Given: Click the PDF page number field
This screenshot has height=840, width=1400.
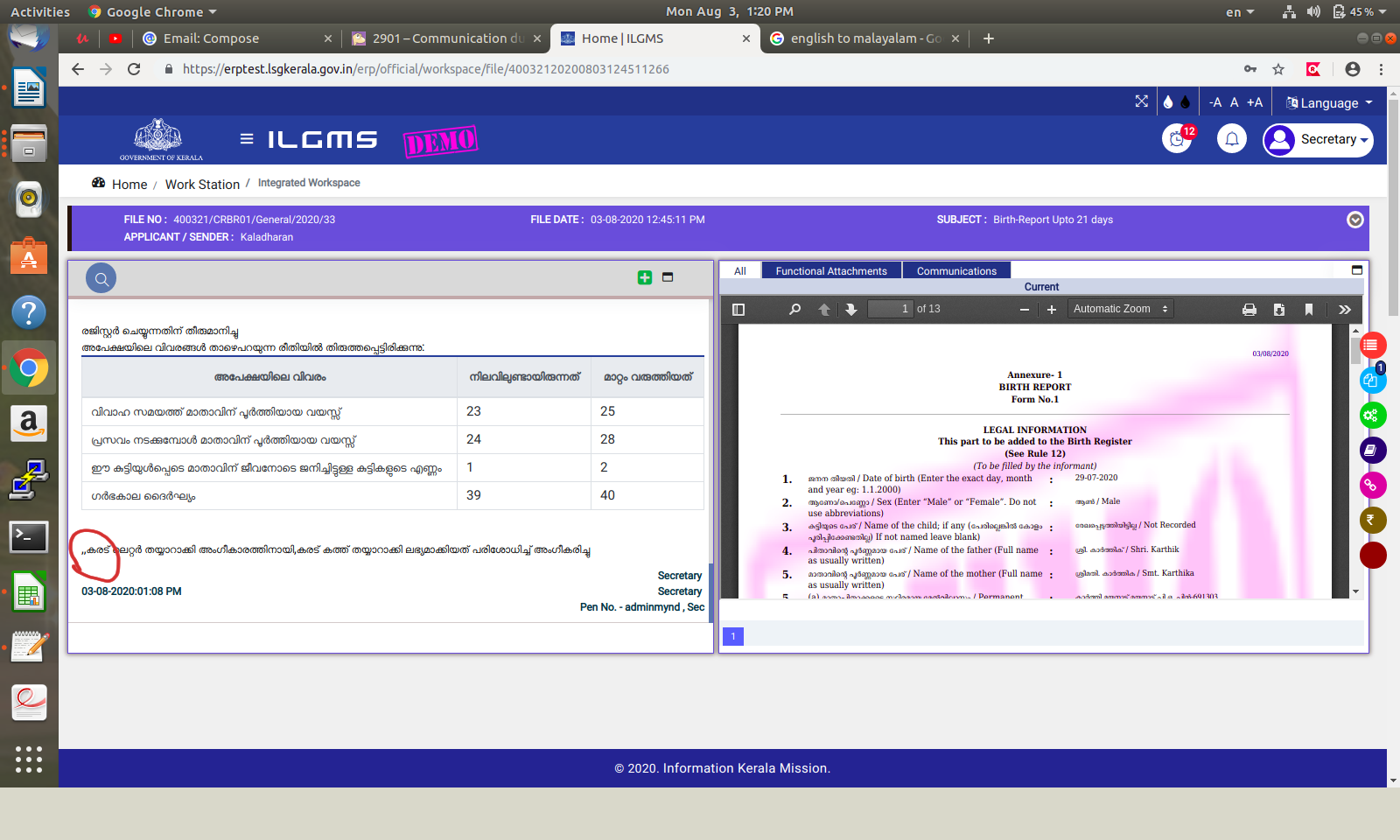Looking at the screenshot, I should point(889,309).
